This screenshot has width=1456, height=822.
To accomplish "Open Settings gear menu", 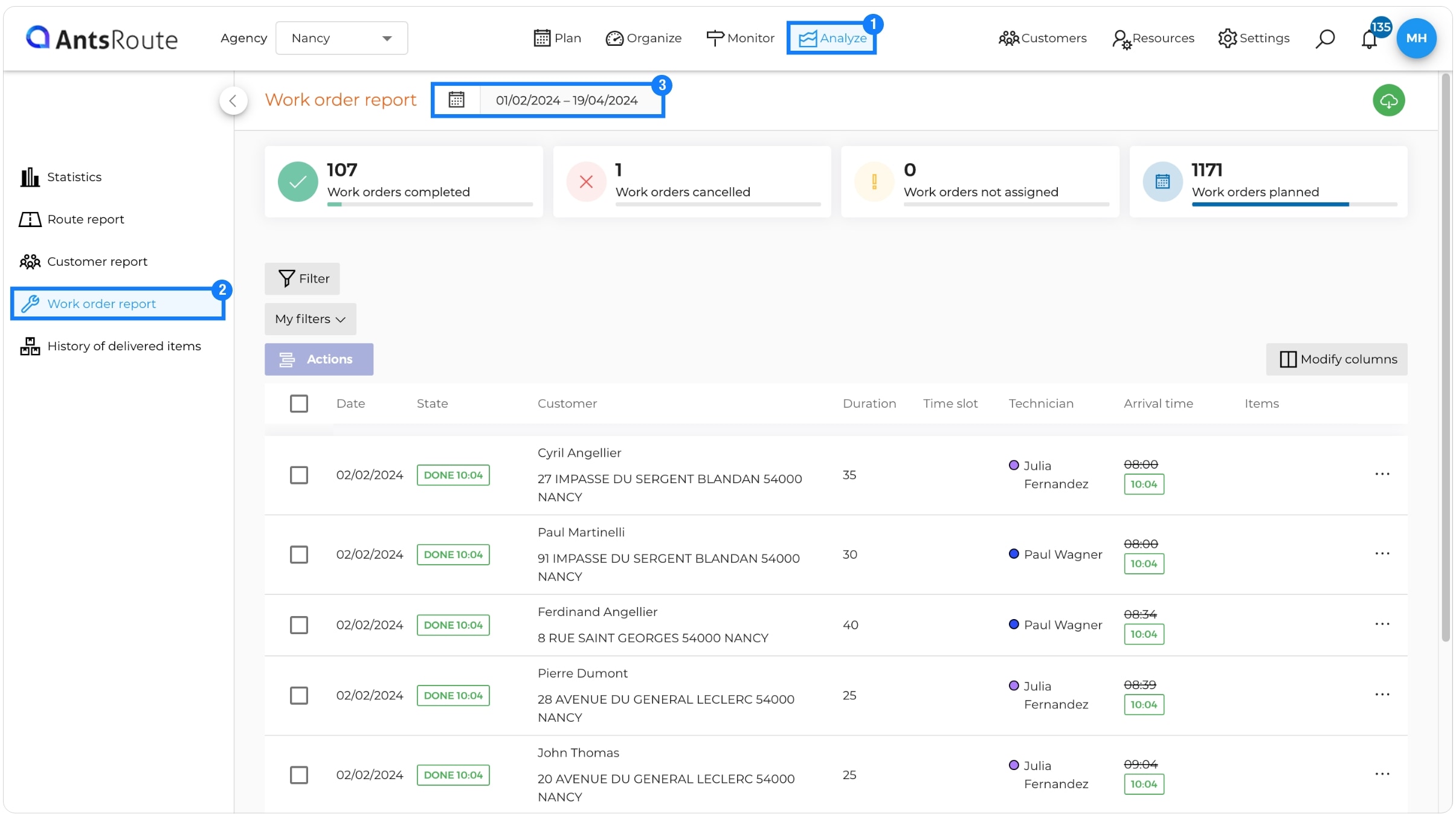I will (1254, 39).
